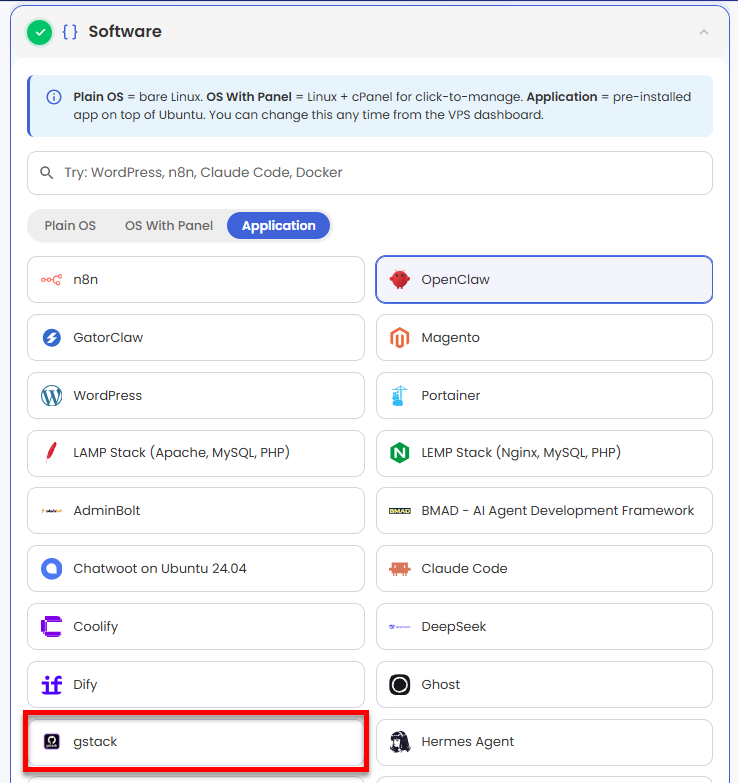The width and height of the screenshot is (738, 783).
Task: Click the Coolify purple C icon
Action: coord(51,626)
